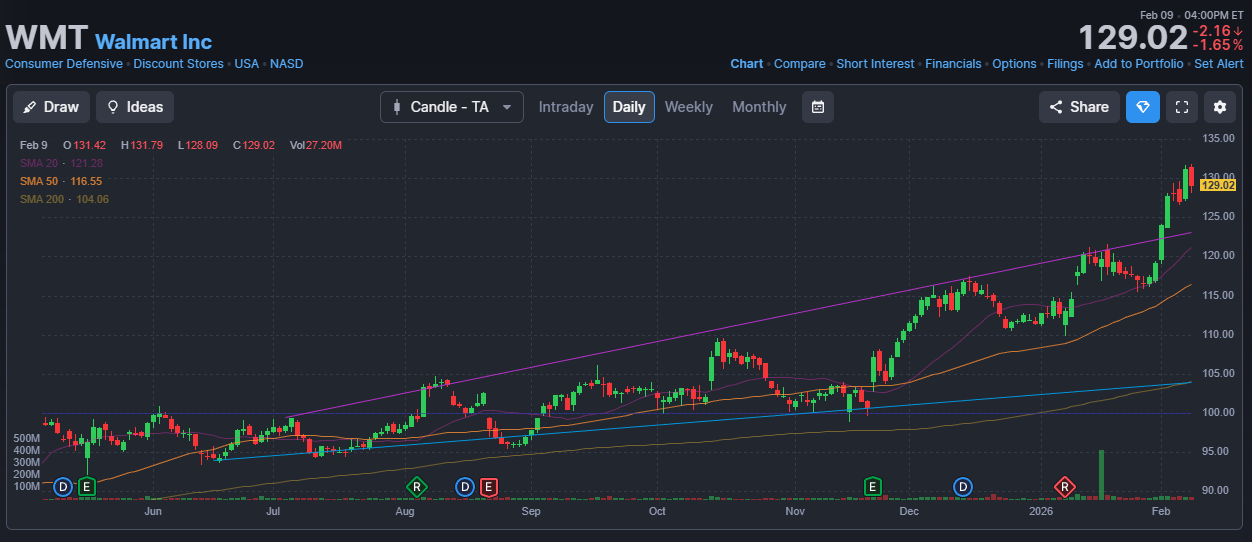Open the Filings page
The image size is (1252, 542).
(1065, 64)
